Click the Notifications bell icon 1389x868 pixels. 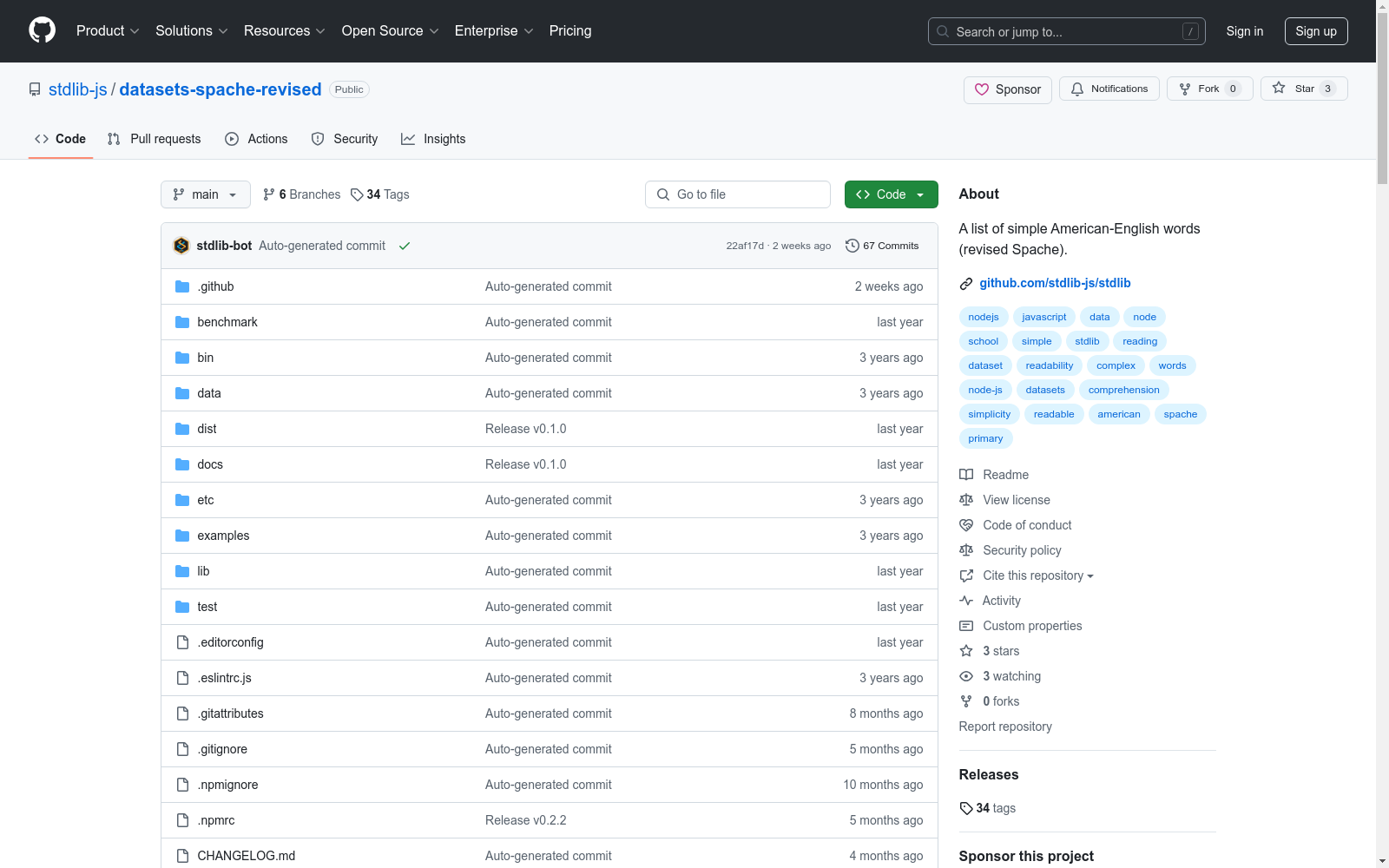point(1077,89)
